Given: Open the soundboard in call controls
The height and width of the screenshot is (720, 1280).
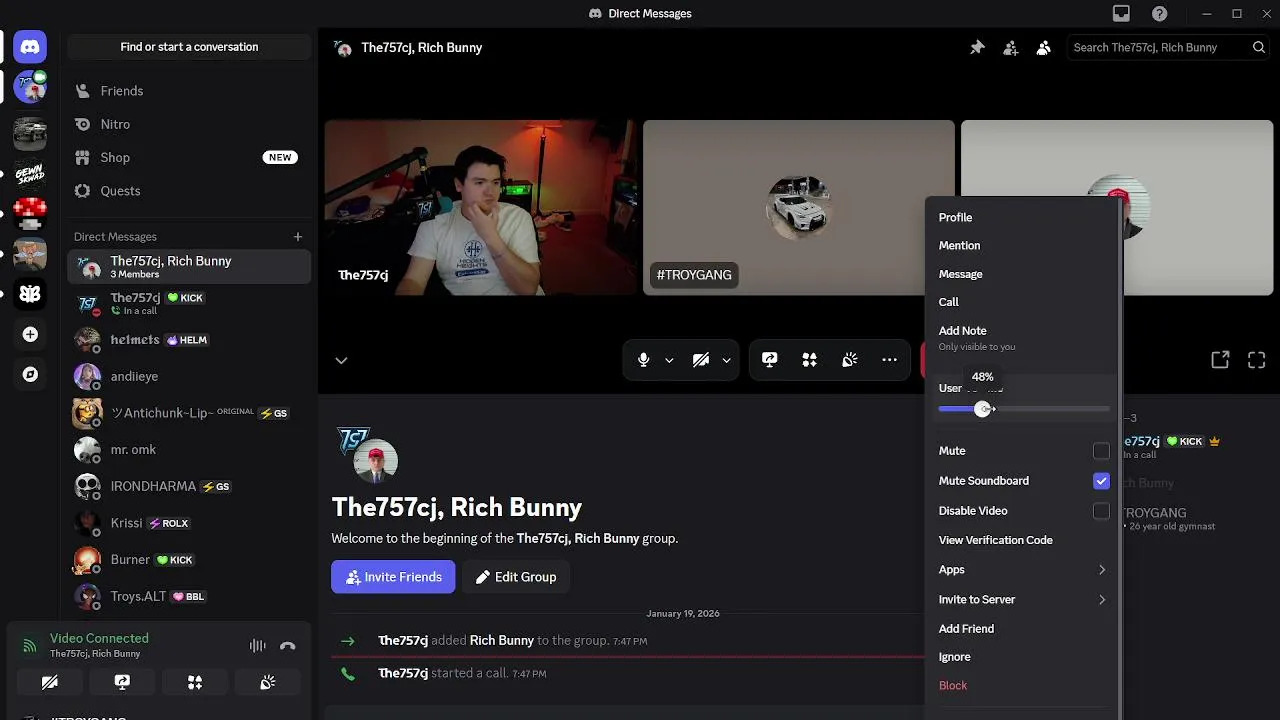Looking at the screenshot, I should (x=849, y=360).
